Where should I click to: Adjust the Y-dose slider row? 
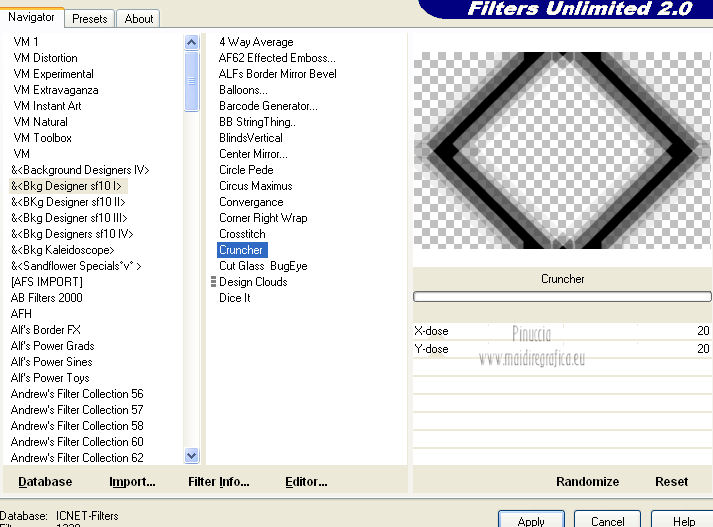tap(562, 349)
